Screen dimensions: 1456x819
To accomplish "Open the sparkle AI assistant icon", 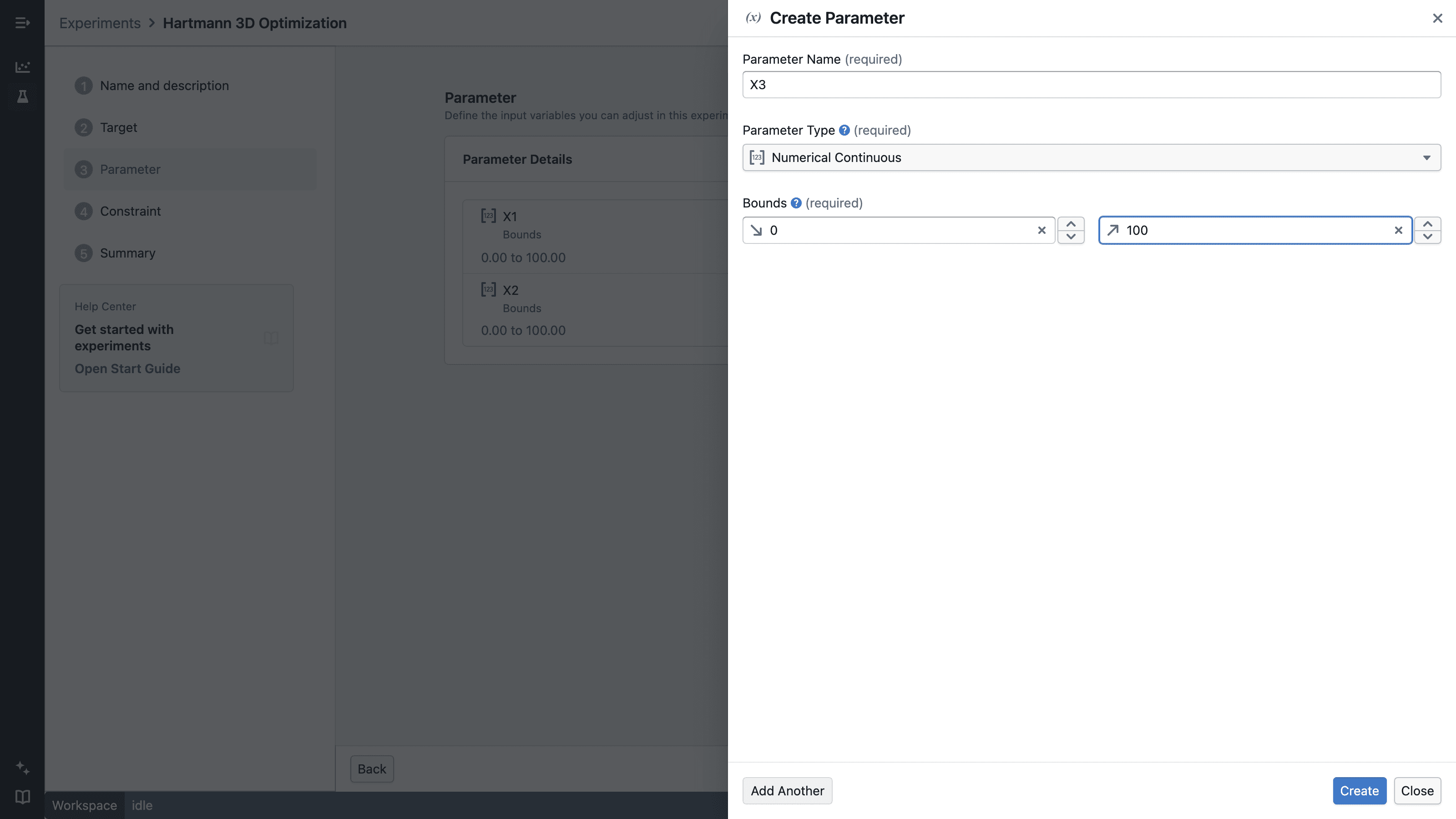I will pos(22,768).
